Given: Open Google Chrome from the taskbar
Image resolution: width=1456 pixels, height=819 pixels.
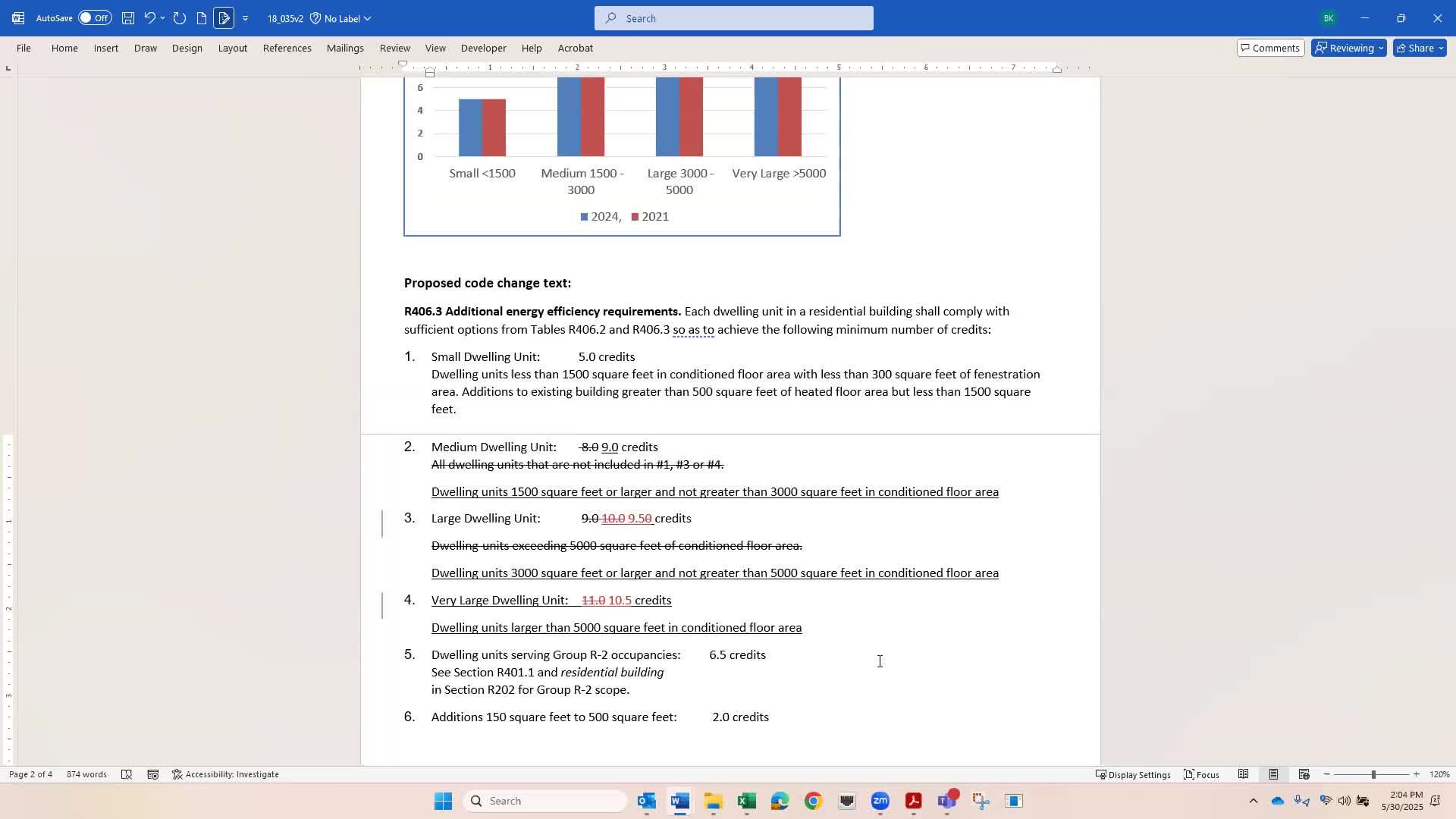Looking at the screenshot, I should pos(813,801).
